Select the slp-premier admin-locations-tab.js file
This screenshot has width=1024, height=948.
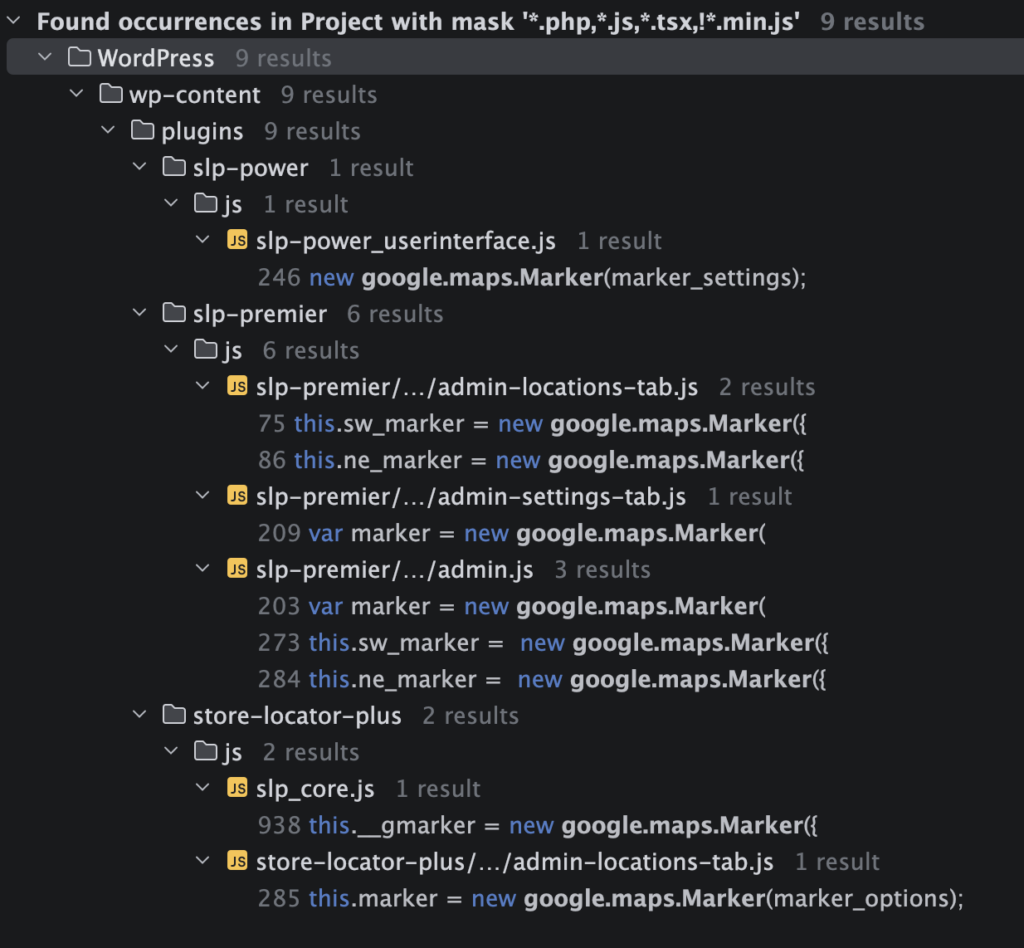point(476,387)
